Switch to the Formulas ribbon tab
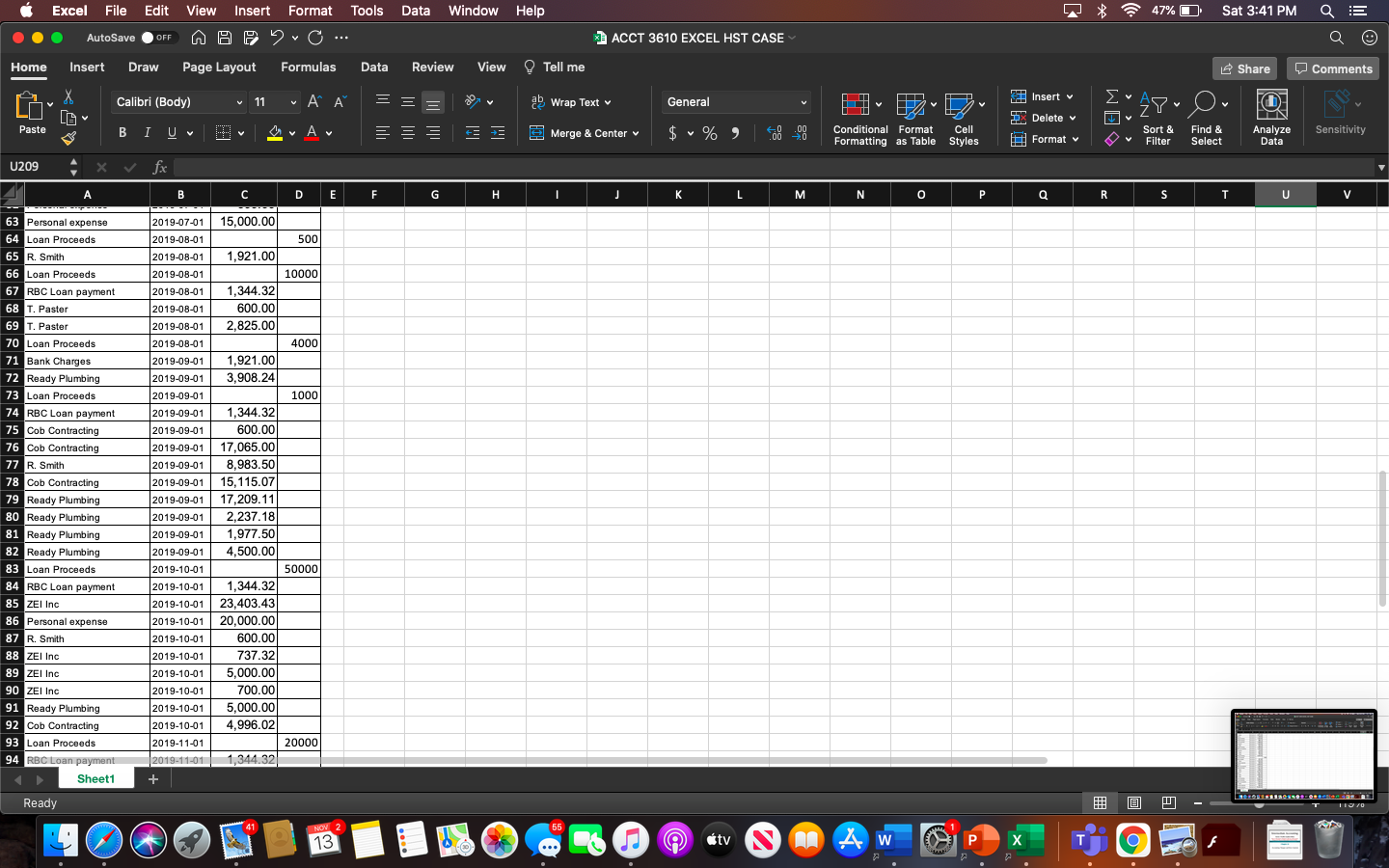 tap(308, 68)
